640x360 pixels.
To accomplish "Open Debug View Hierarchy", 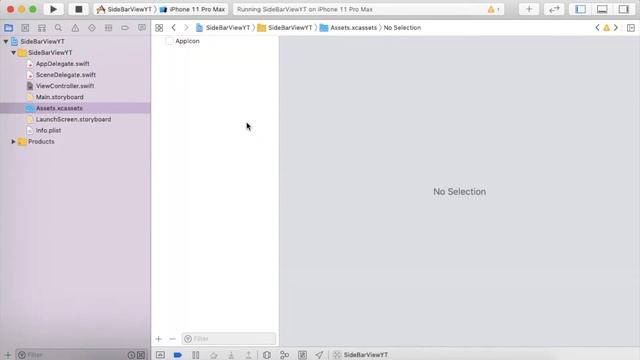I will coord(267,355).
